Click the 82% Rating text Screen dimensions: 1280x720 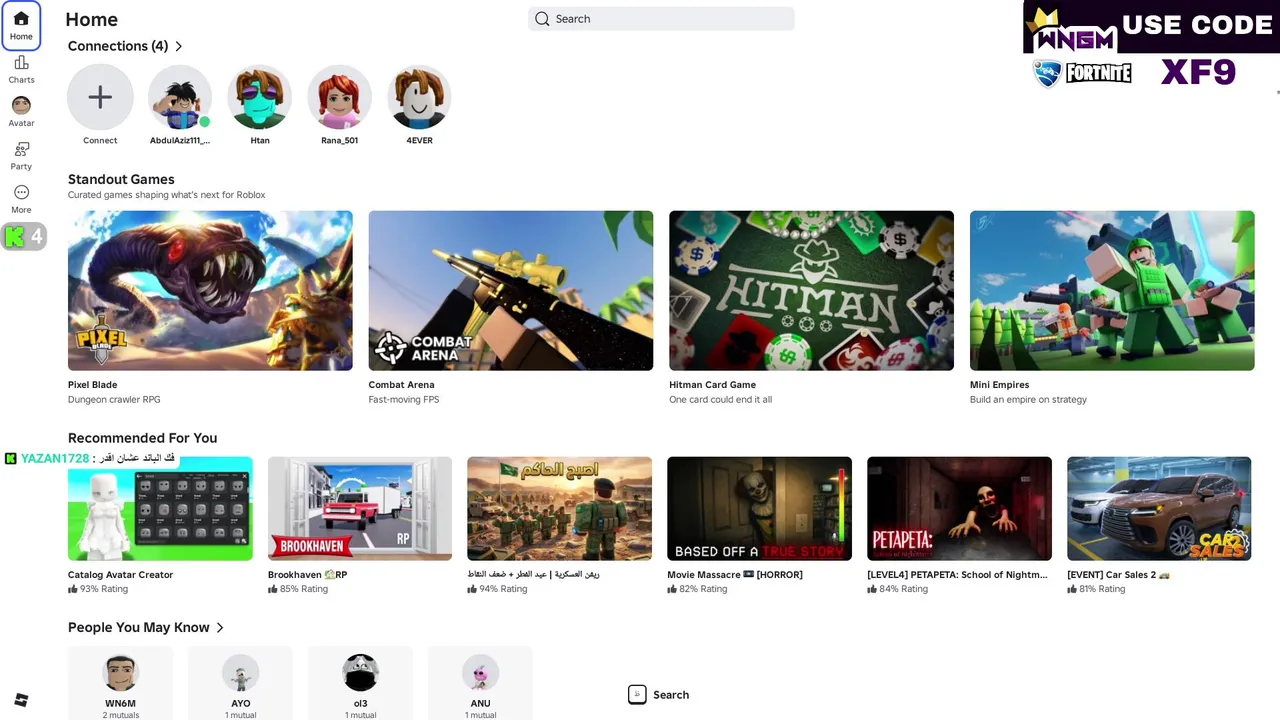coord(703,590)
